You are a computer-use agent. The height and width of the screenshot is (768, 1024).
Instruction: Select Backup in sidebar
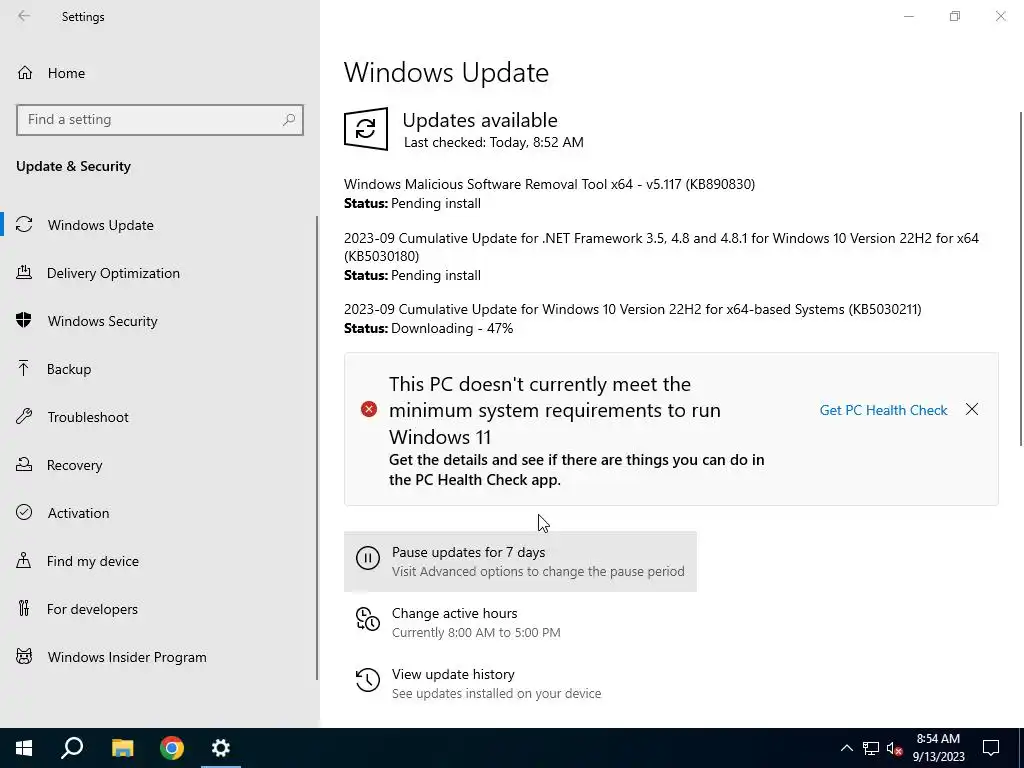[69, 369]
